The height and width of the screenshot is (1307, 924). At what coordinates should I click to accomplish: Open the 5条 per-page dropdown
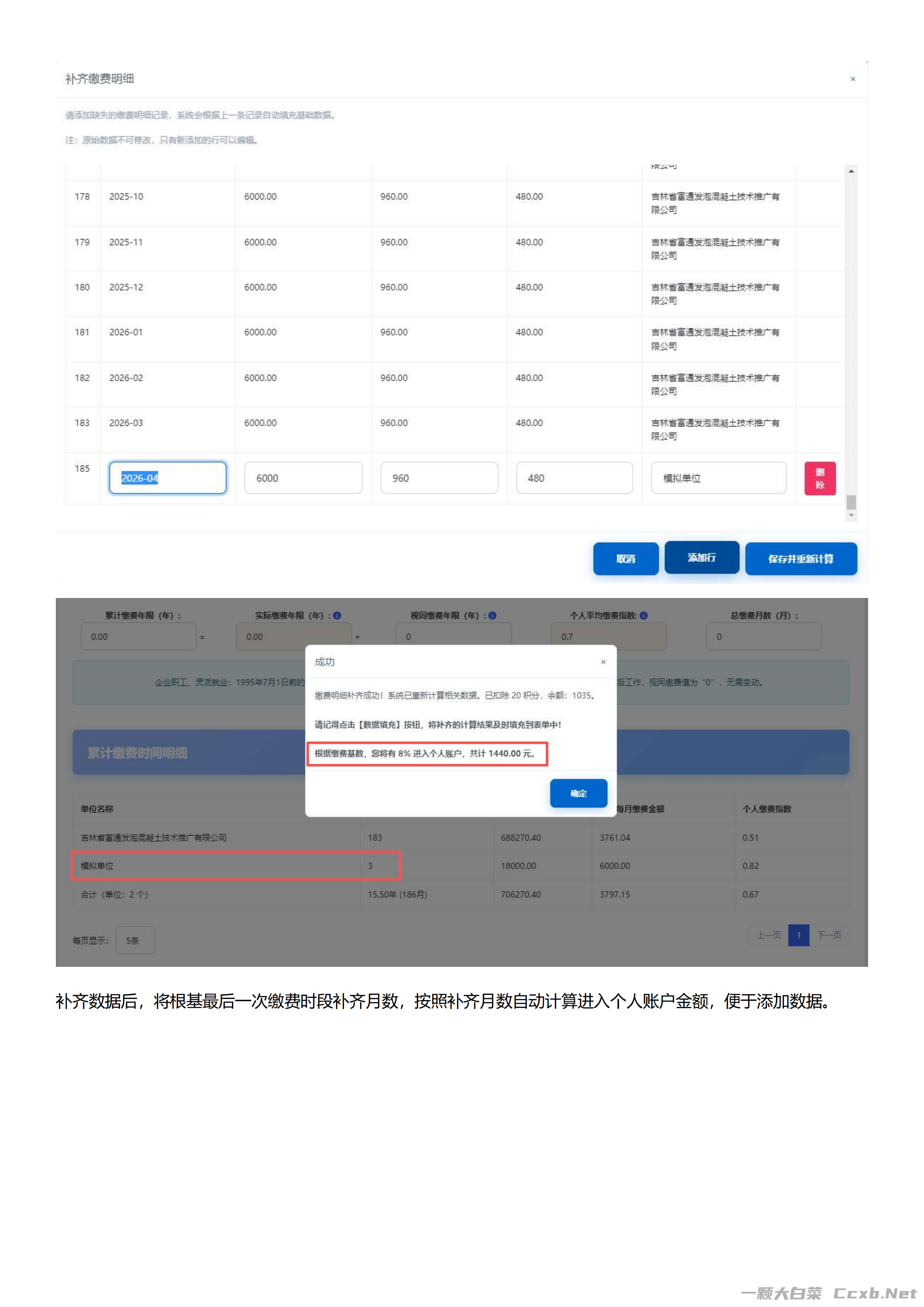click(x=135, y=940)
